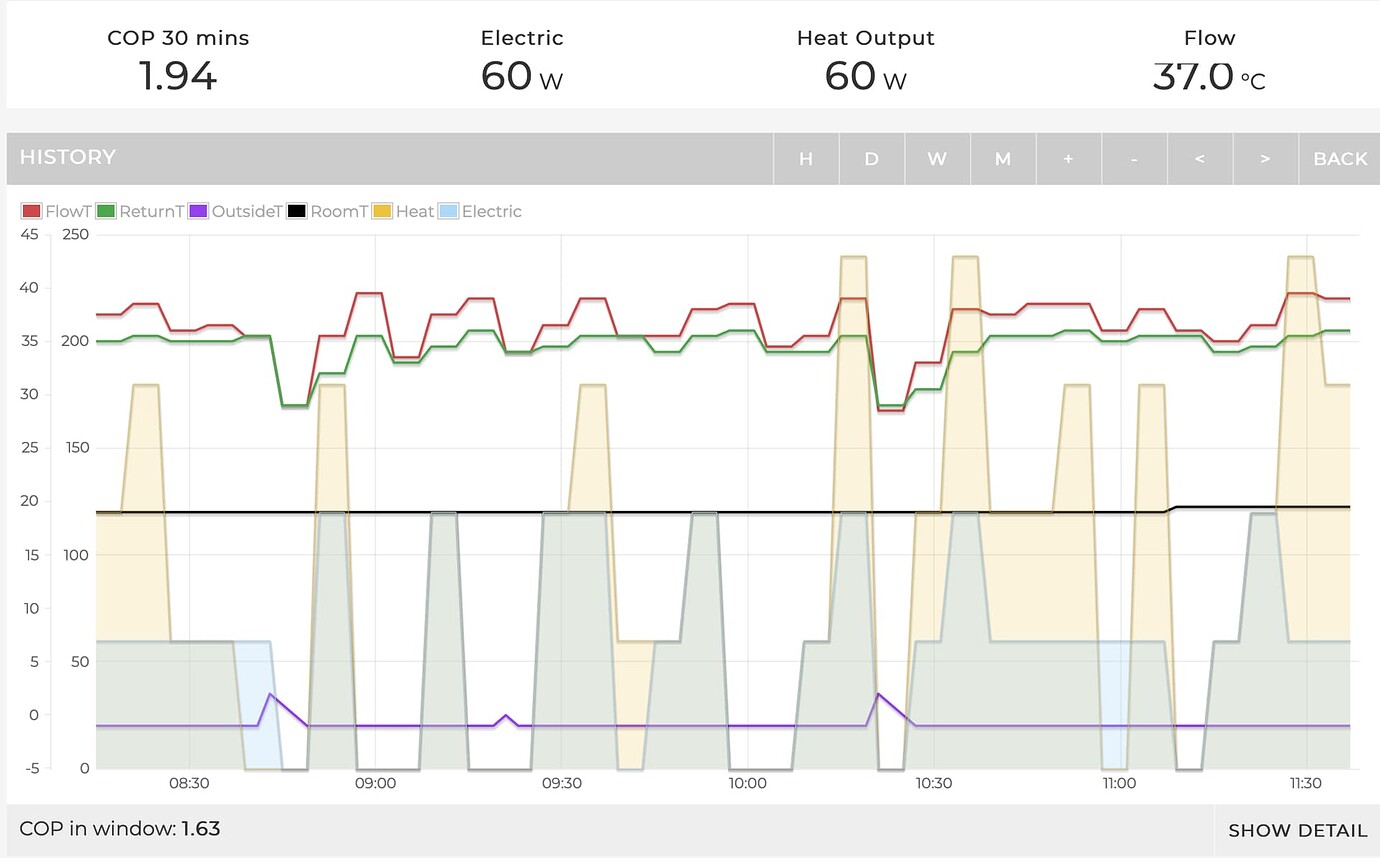
Task: Zoom out using the "-" control
Action: tap(1134, 158)
